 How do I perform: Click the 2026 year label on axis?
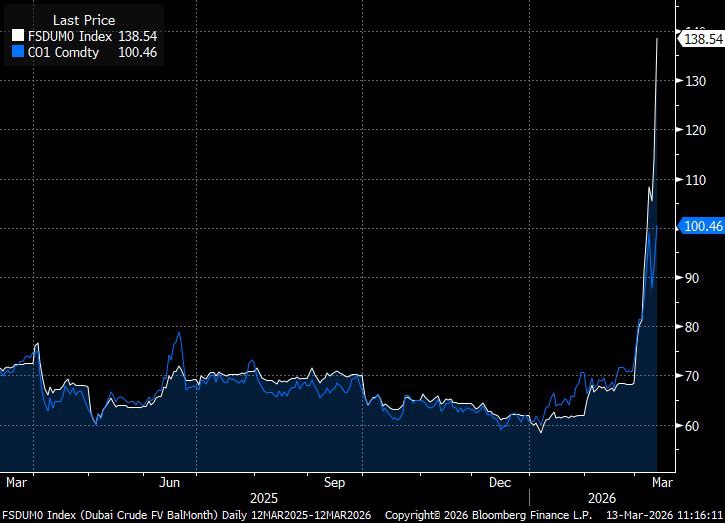[x=602, y=498]
